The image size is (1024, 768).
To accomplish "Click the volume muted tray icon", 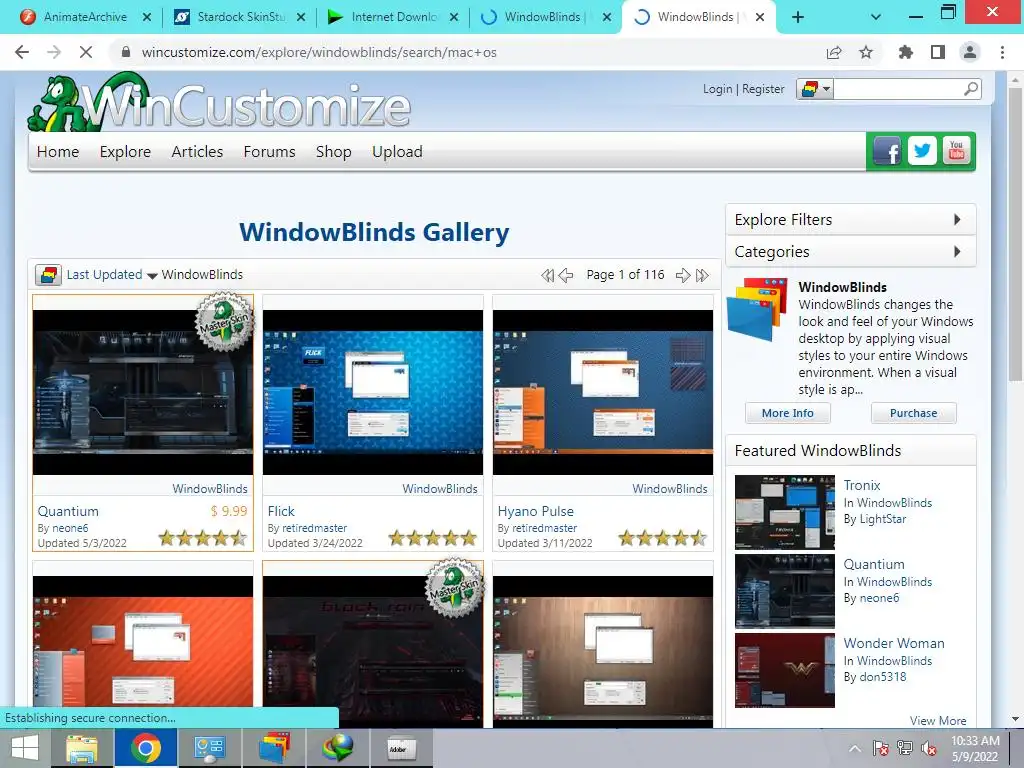I will [929, 748].
